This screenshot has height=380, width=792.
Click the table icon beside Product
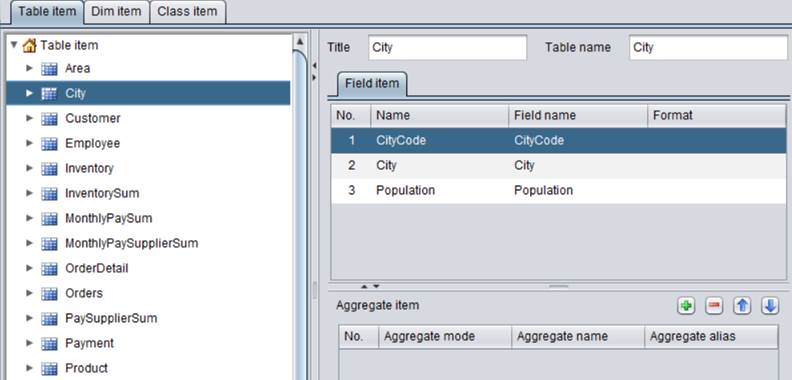pos(49,368)
